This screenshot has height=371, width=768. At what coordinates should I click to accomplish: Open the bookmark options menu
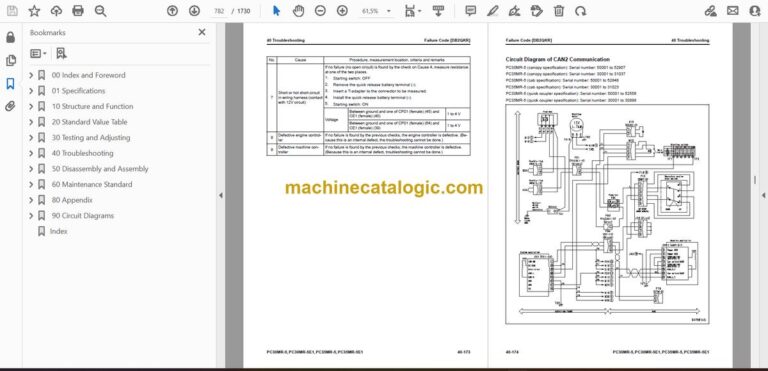(38, 53)
